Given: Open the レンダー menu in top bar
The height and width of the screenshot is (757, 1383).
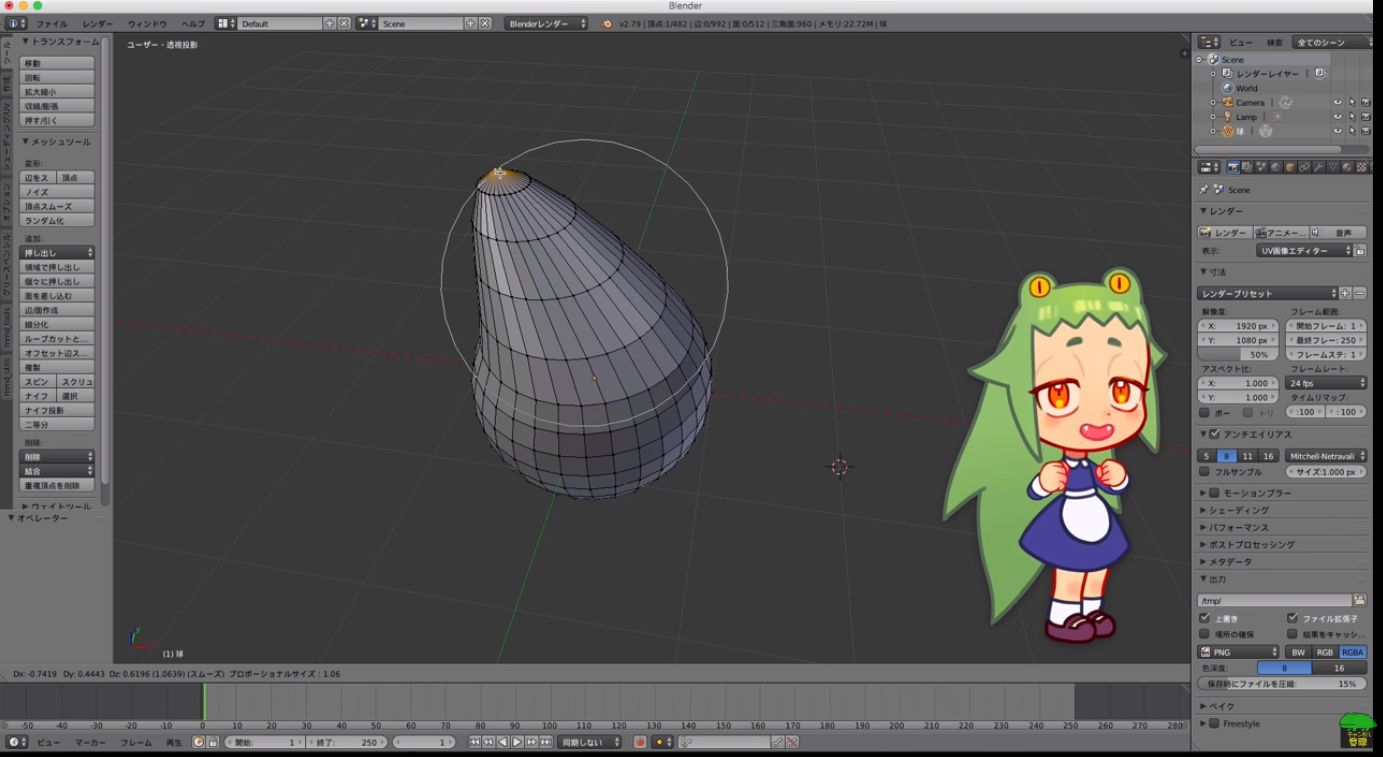Looking at the screenshot, I should 98,23.
